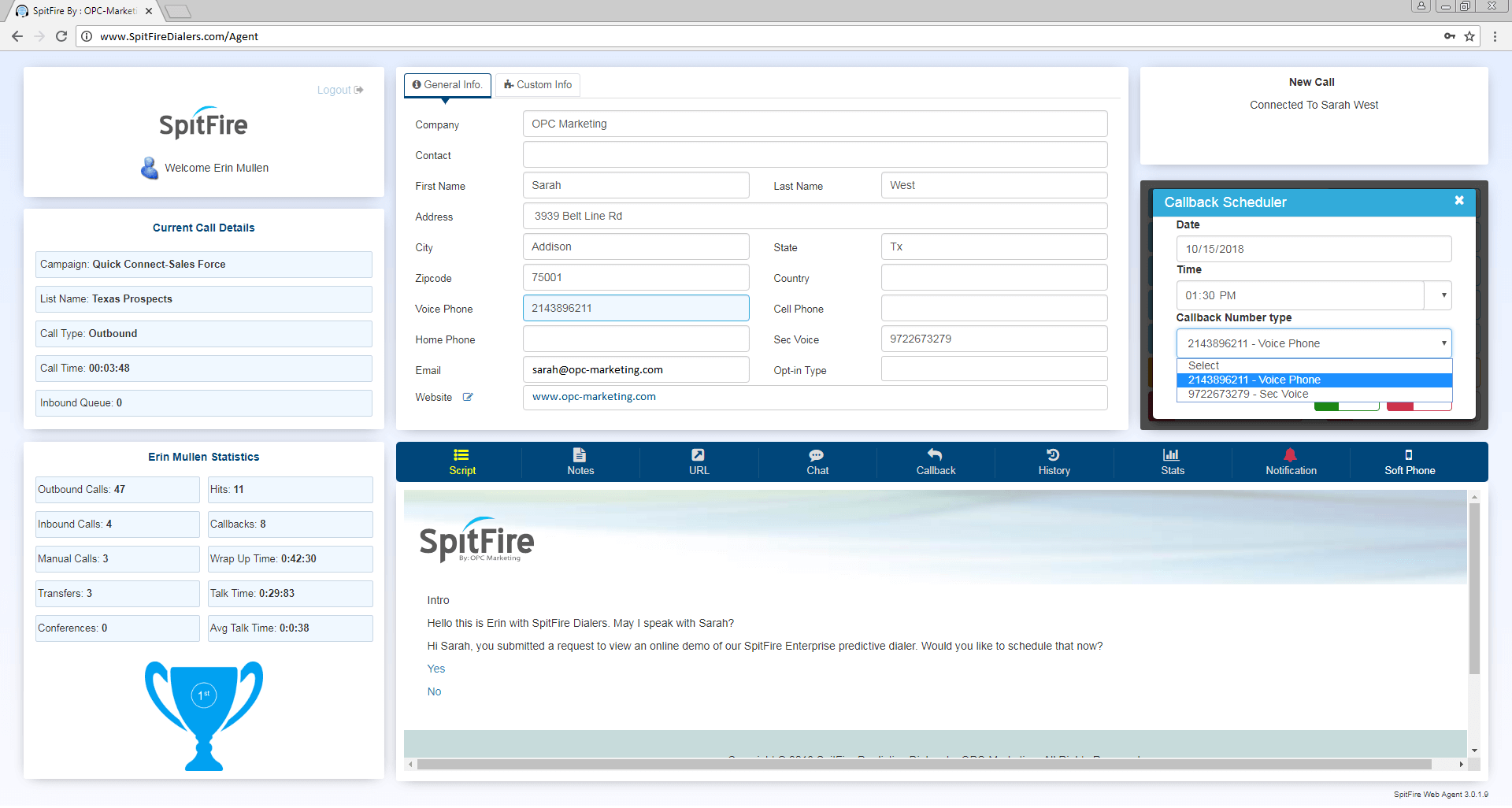Click the No script response link

(434, 691)
